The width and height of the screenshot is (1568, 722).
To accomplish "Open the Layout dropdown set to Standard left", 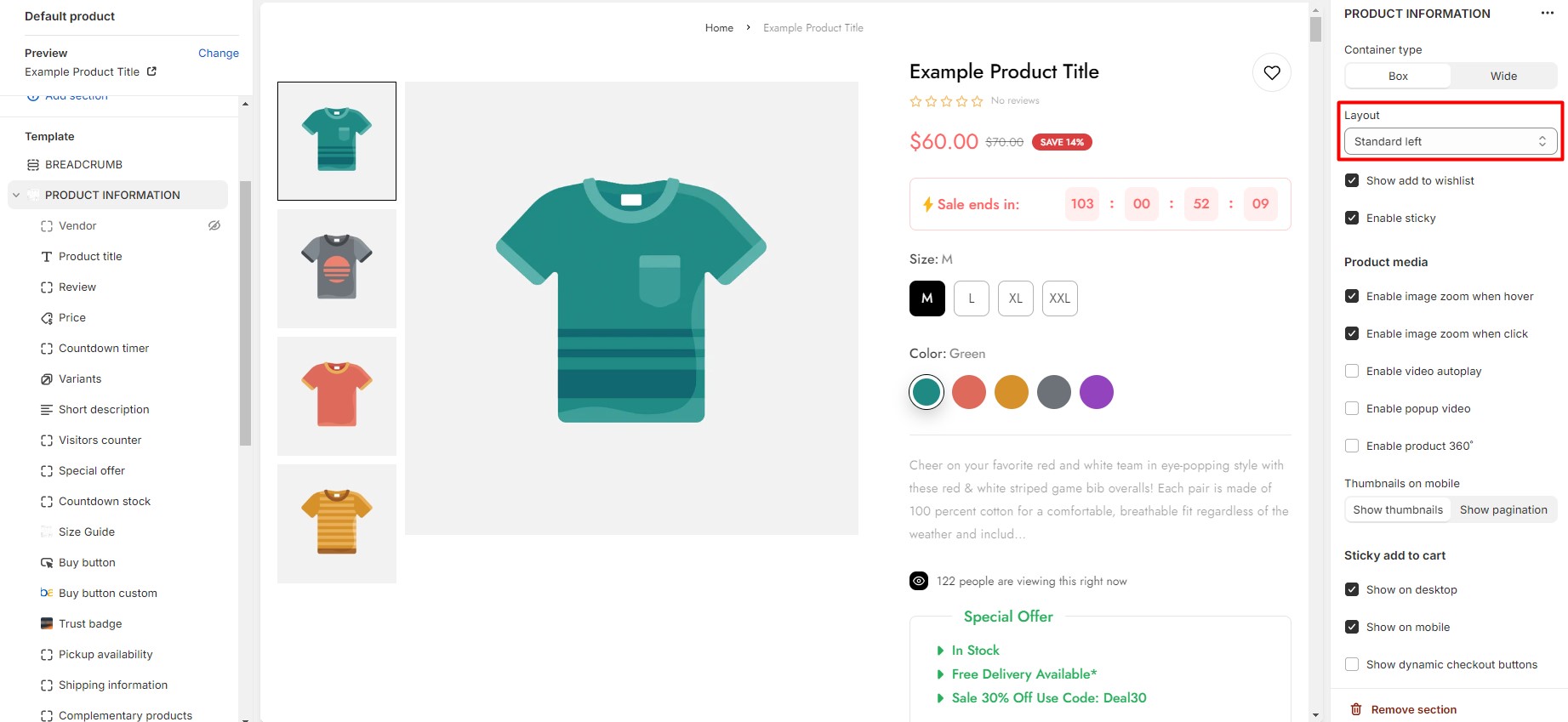I will (x=1451, y=141).
